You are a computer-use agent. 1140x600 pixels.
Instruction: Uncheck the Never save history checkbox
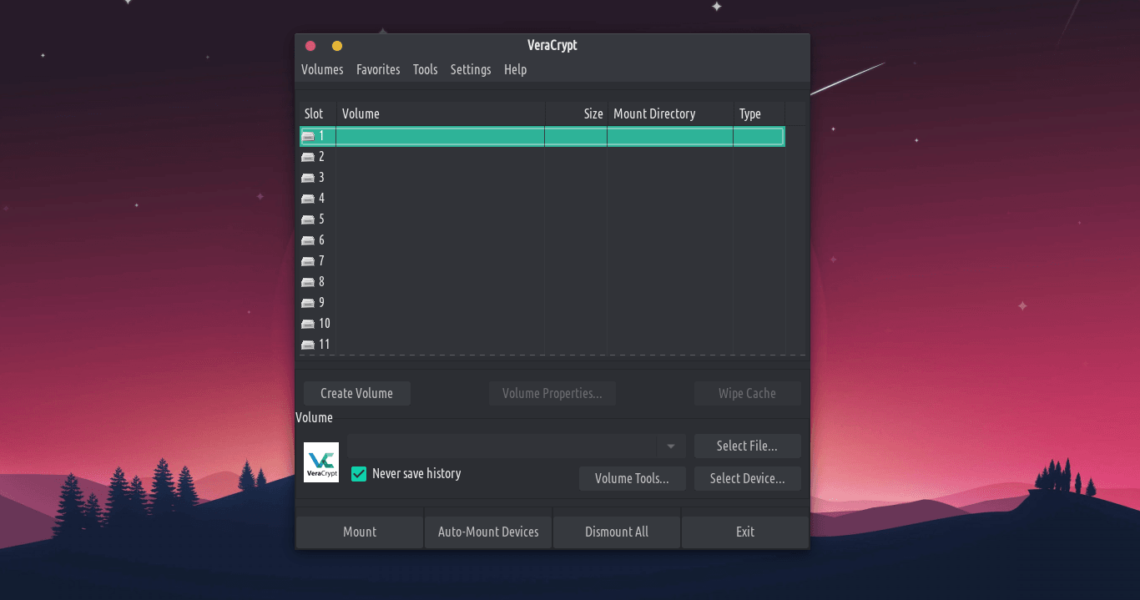pos(359,474)
